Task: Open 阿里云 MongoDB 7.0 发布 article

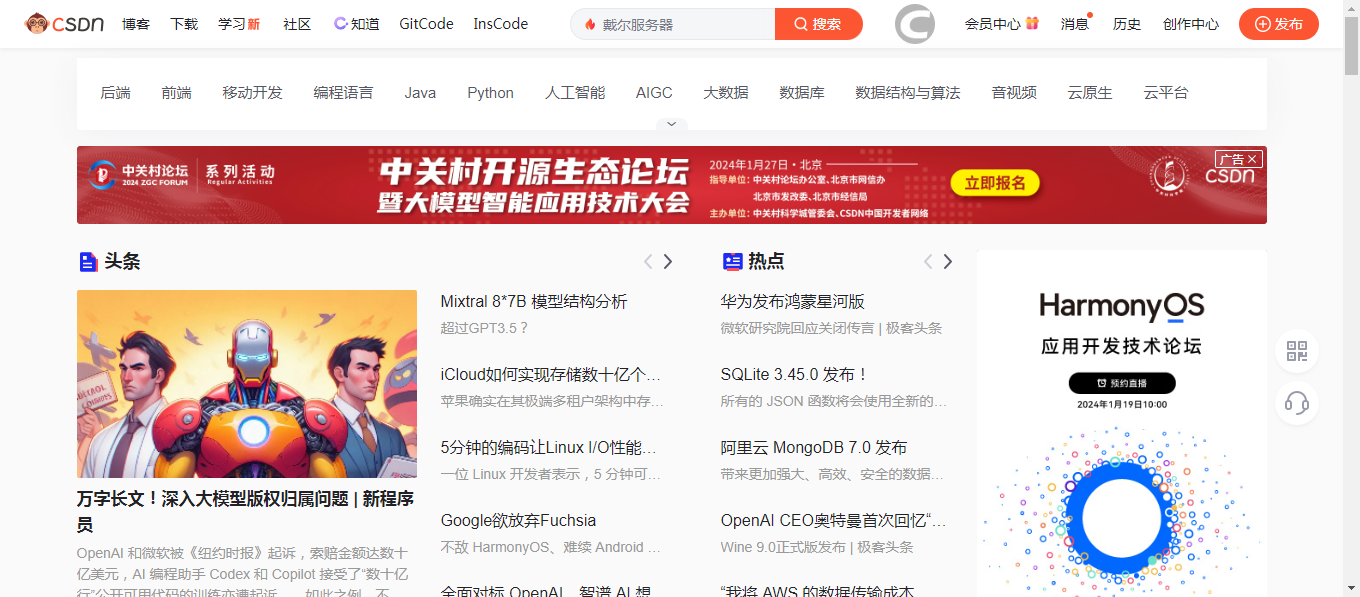Action: click(x=814, y=448)
